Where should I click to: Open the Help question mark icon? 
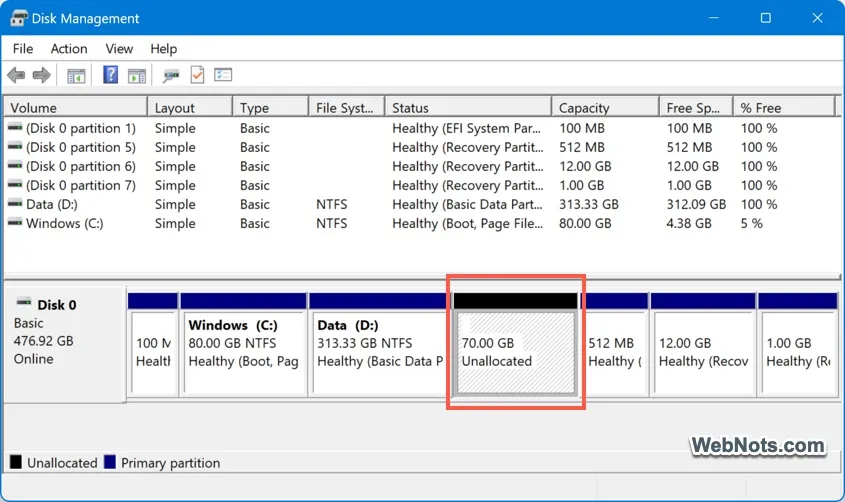pyautogui.click(x=110, y=74)
